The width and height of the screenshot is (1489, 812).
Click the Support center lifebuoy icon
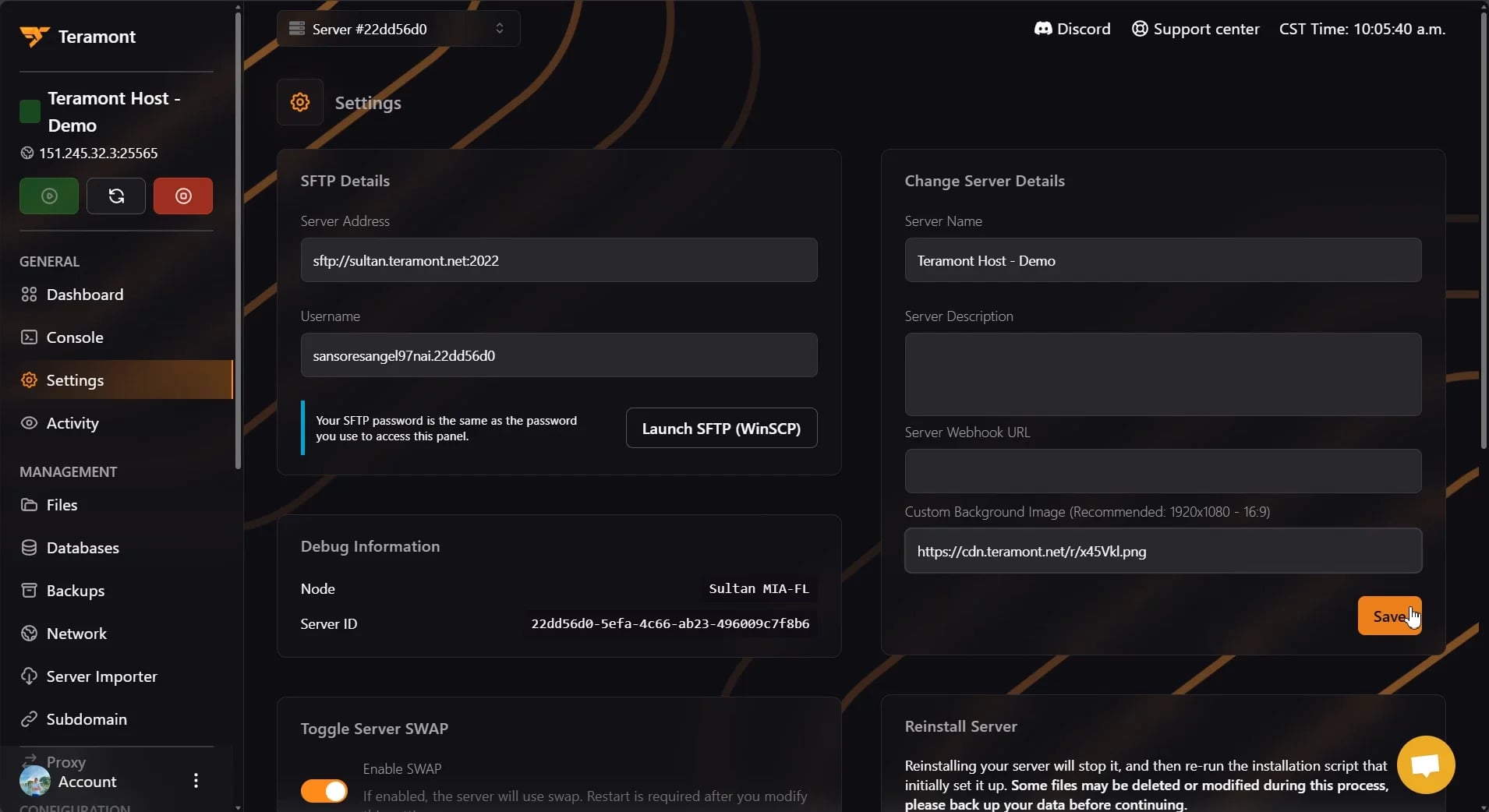(x=1140, y=29)
